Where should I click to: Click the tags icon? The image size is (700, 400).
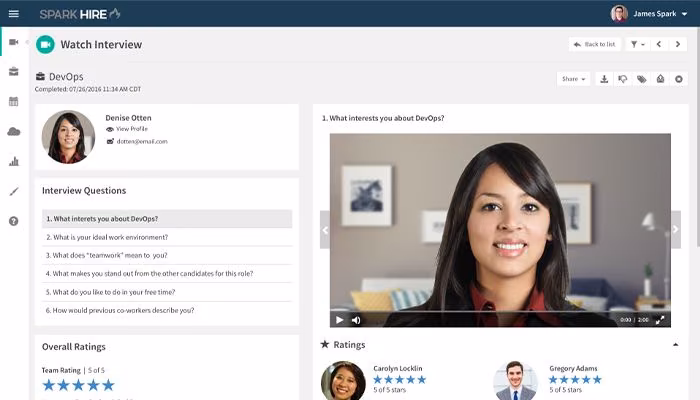642,79
